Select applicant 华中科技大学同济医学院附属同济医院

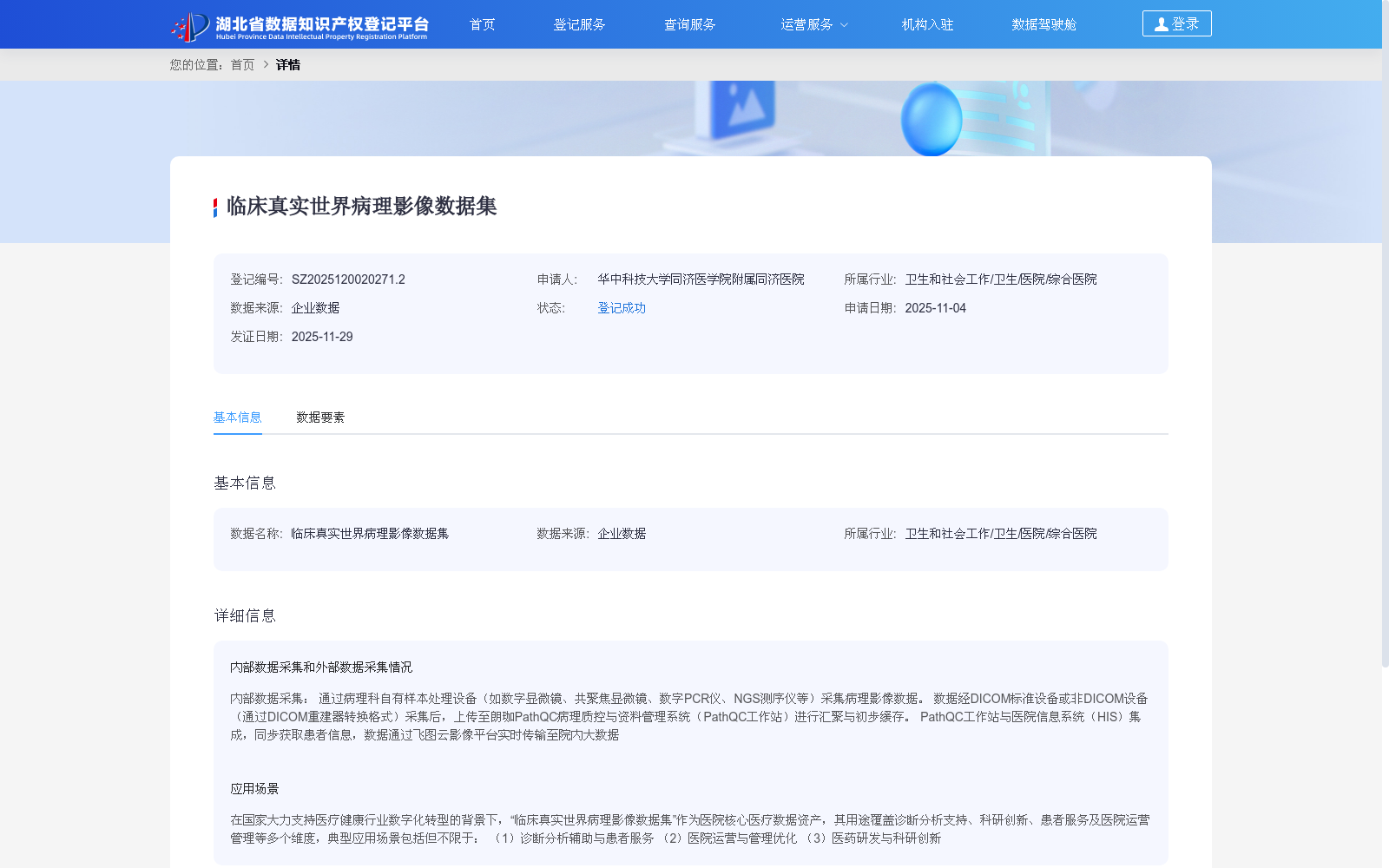click(x=701, y=279)
